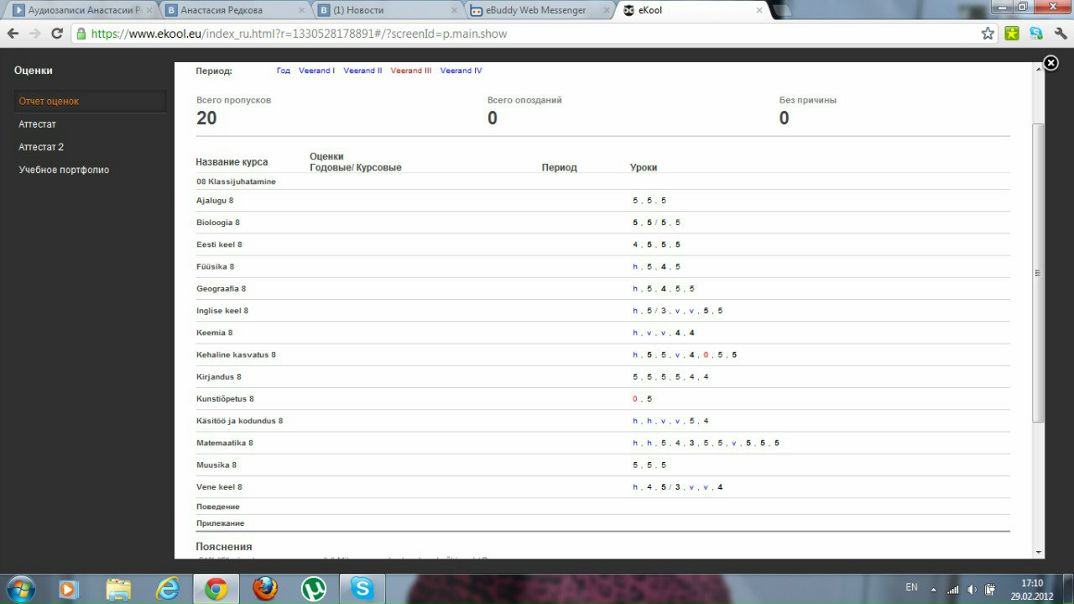Launch Firefox from the taskbar
This screenshot has width=1074, height=604.
pos(265,588)
